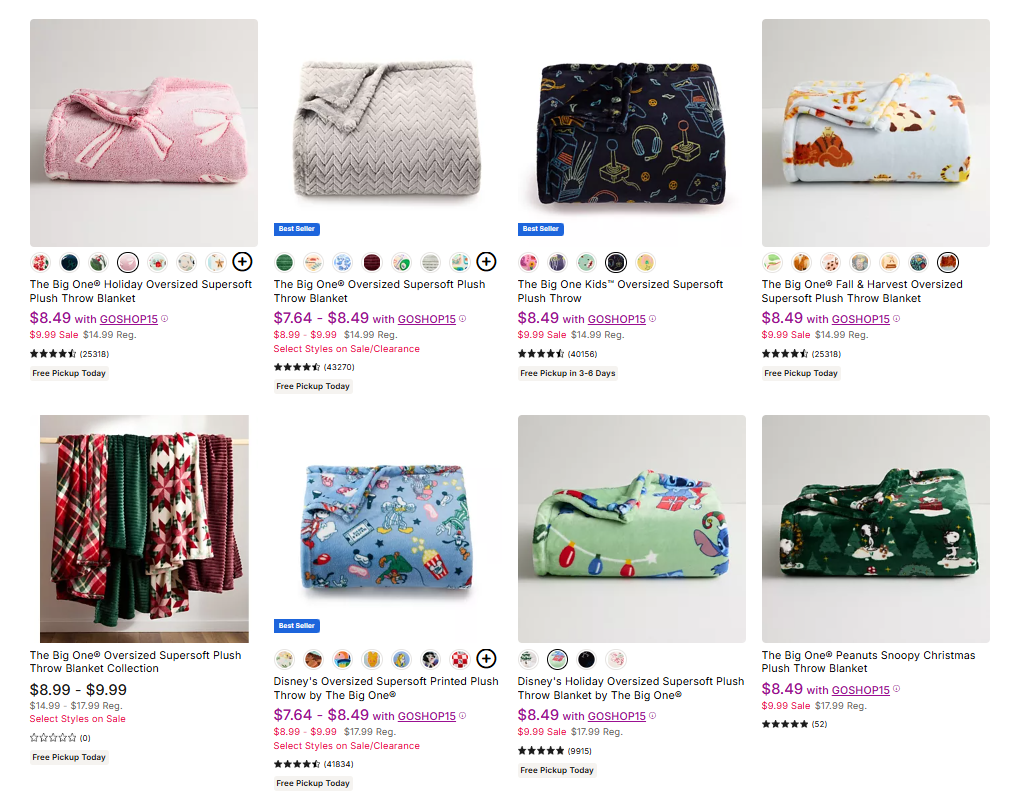Show more Disney printed throw color options
Viewport: 1016px width, 801px height.
click(x=486, y=658)
